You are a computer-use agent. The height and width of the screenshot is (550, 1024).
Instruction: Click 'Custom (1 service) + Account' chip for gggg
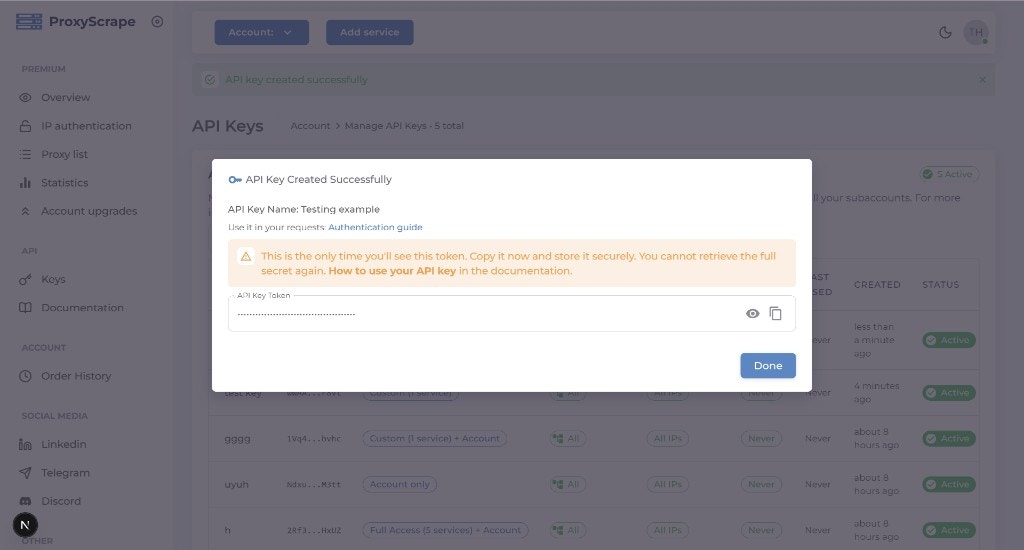(x=434, y=439)
